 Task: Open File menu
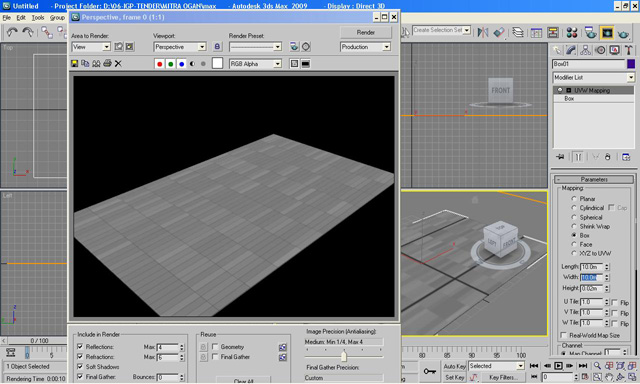click(7, 18)
